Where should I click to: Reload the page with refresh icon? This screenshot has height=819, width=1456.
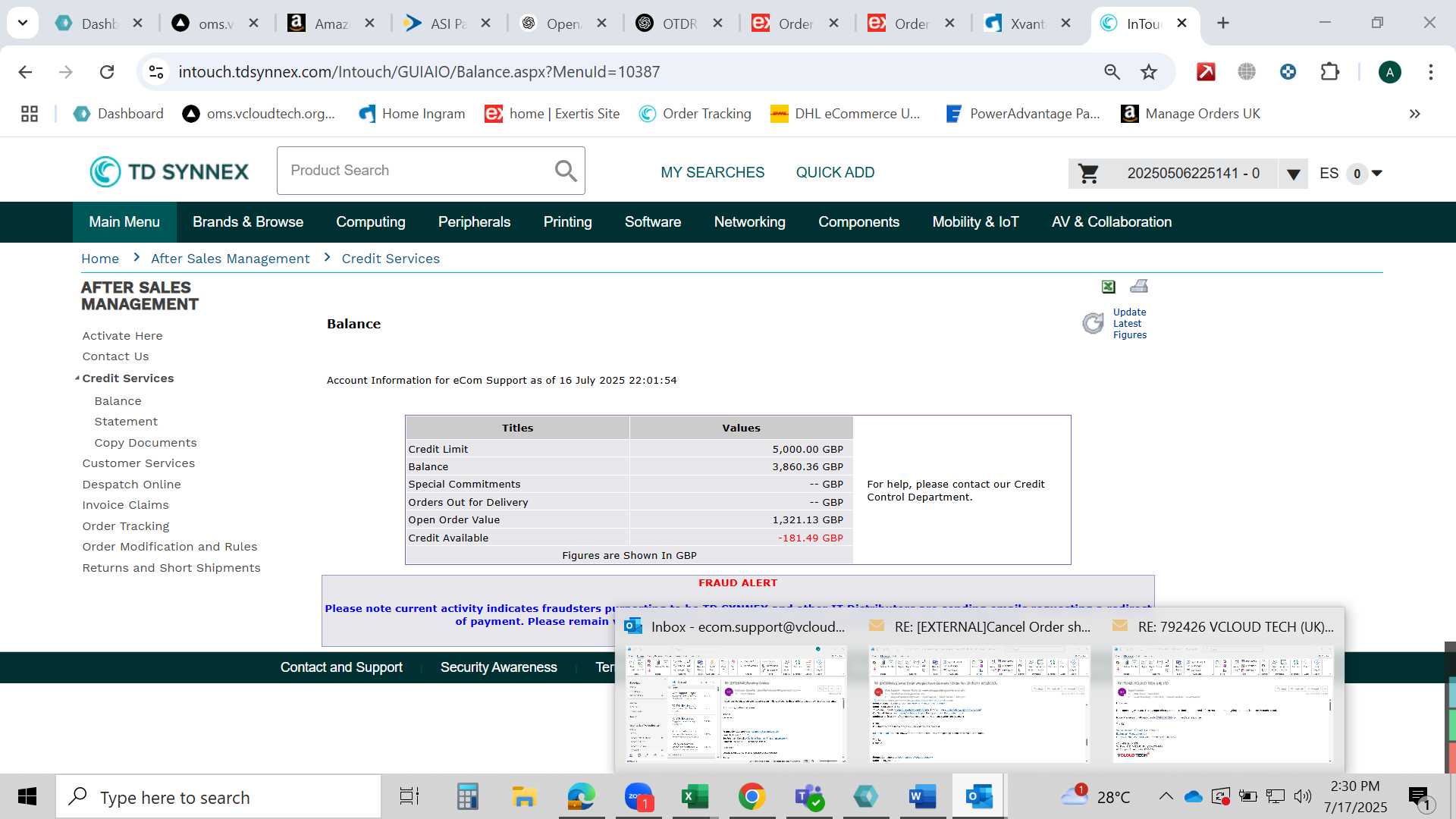pos(107,72)
